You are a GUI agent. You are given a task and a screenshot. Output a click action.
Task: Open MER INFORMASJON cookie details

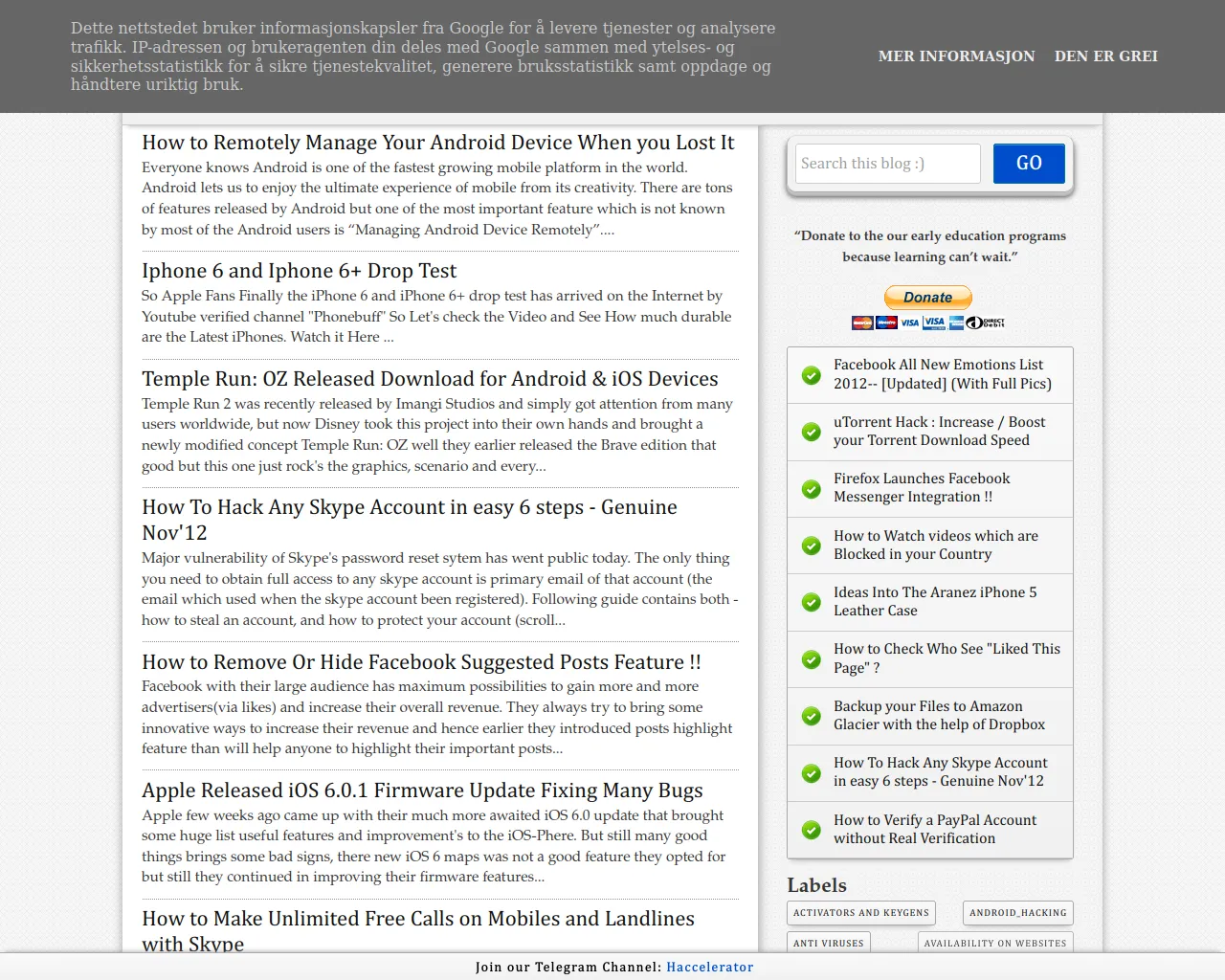click(957, 56)
